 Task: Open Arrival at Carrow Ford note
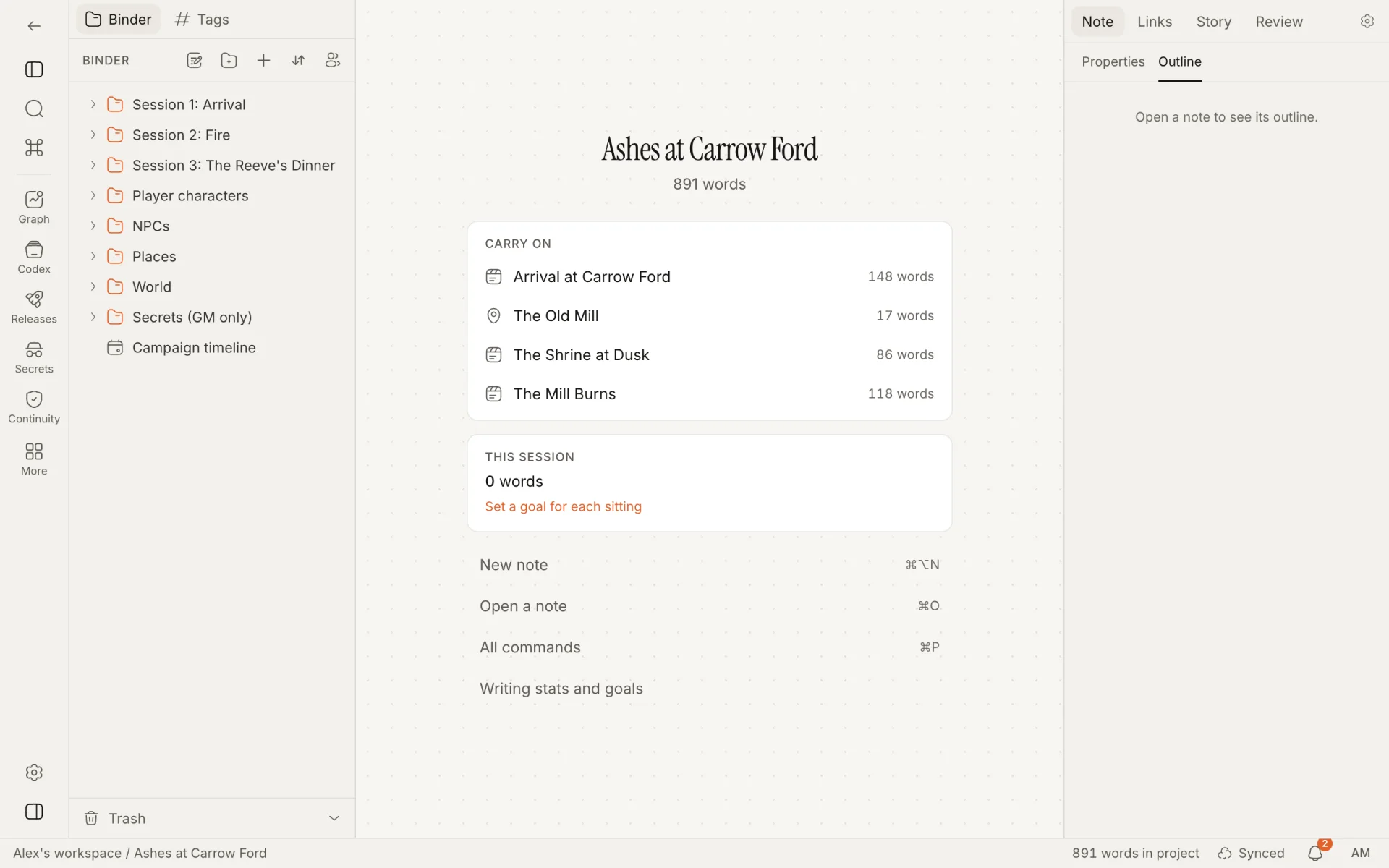709,276
